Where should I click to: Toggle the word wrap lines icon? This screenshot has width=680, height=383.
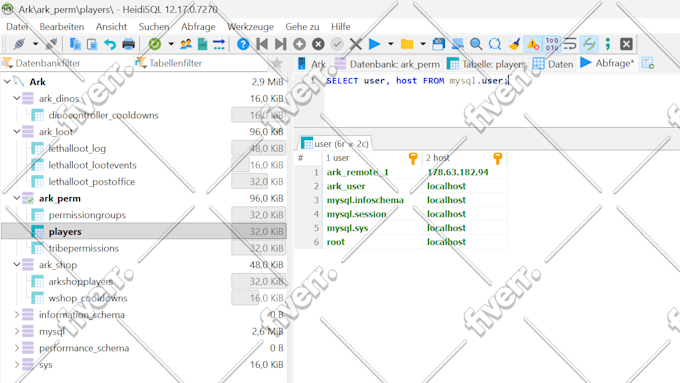click(570, 44)
